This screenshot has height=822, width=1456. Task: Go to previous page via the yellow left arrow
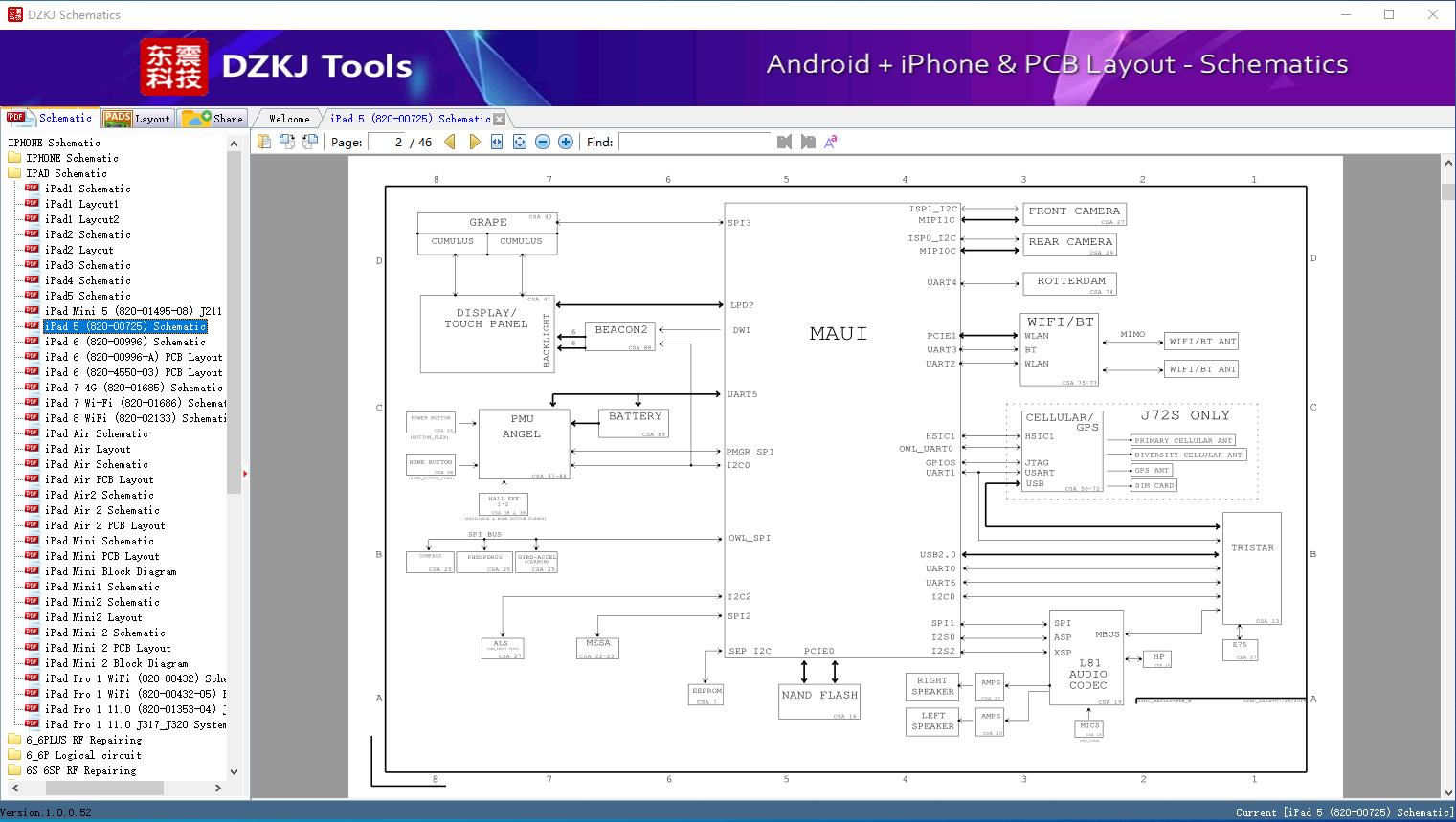pos(450,141)
